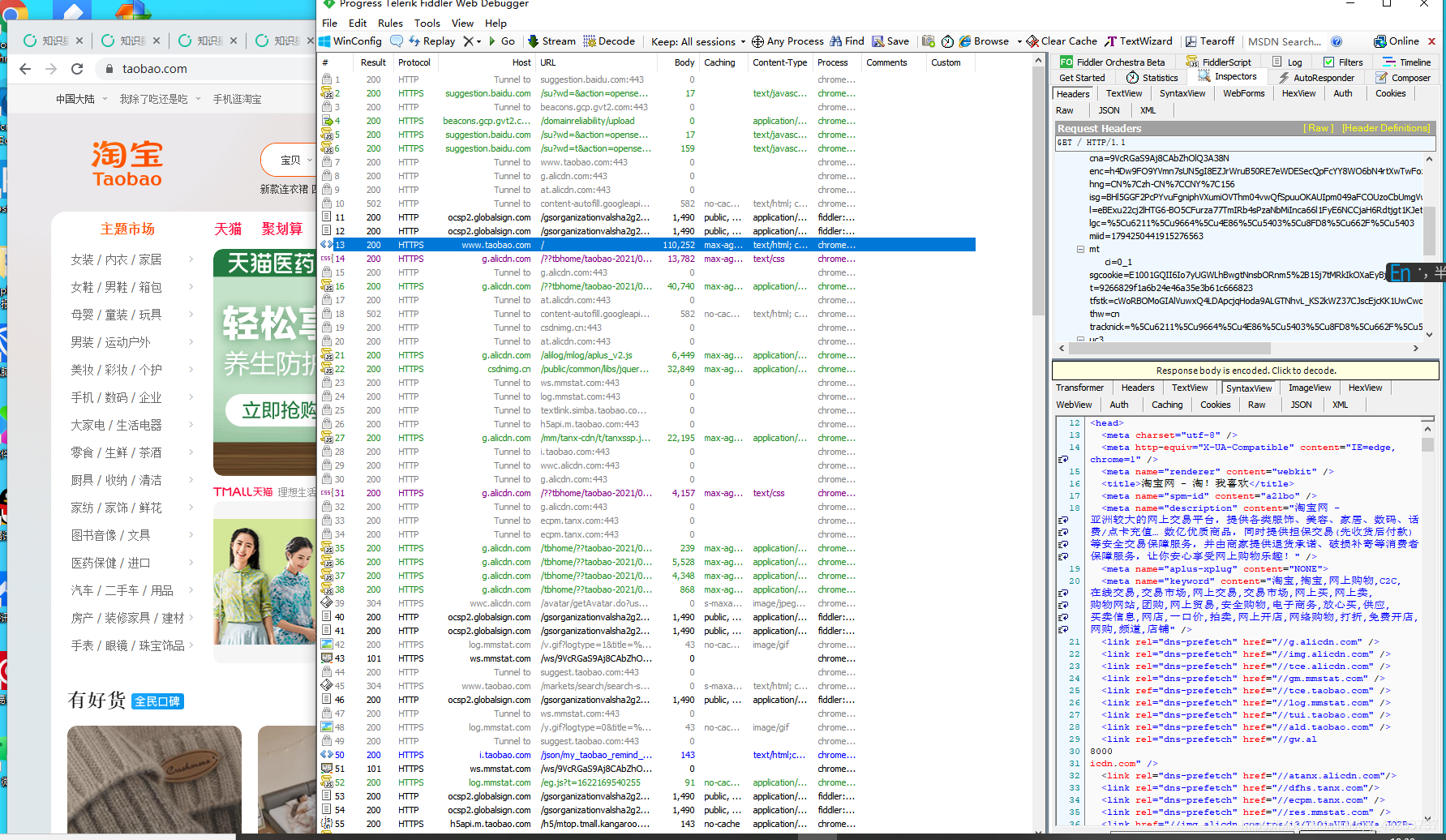Collapse the 'mt' cookie tree node
This screenshot has width=1446, height=840.
coord(1080,249)
